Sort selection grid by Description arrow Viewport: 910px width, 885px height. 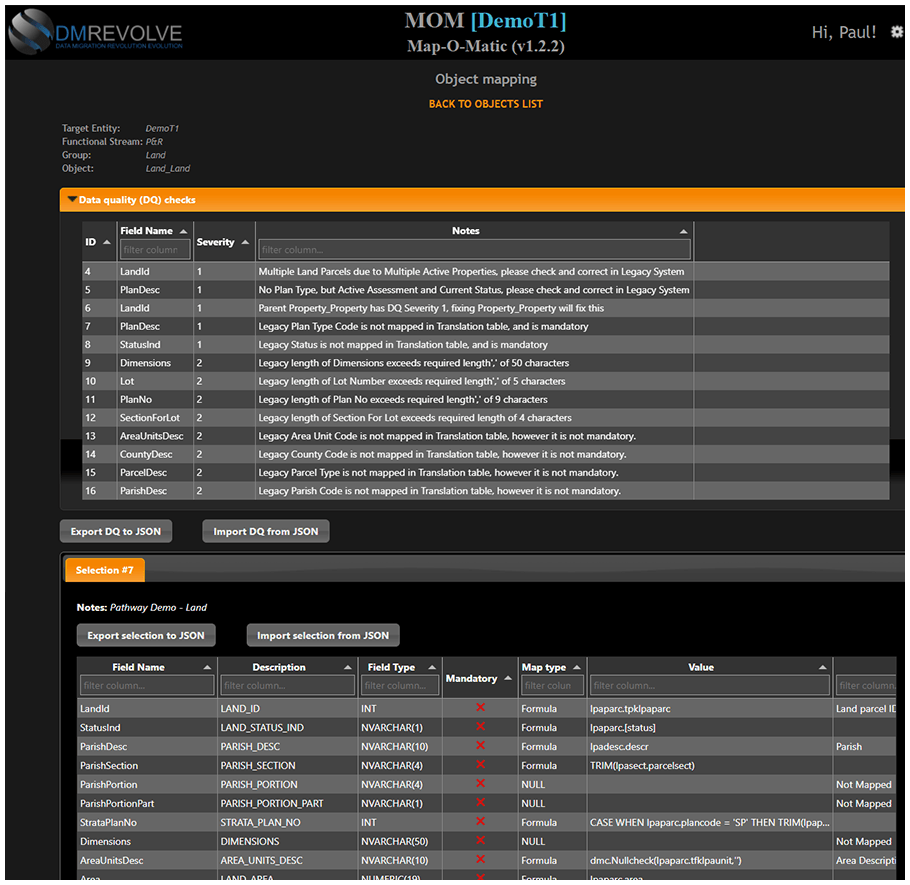coord(348,667)
